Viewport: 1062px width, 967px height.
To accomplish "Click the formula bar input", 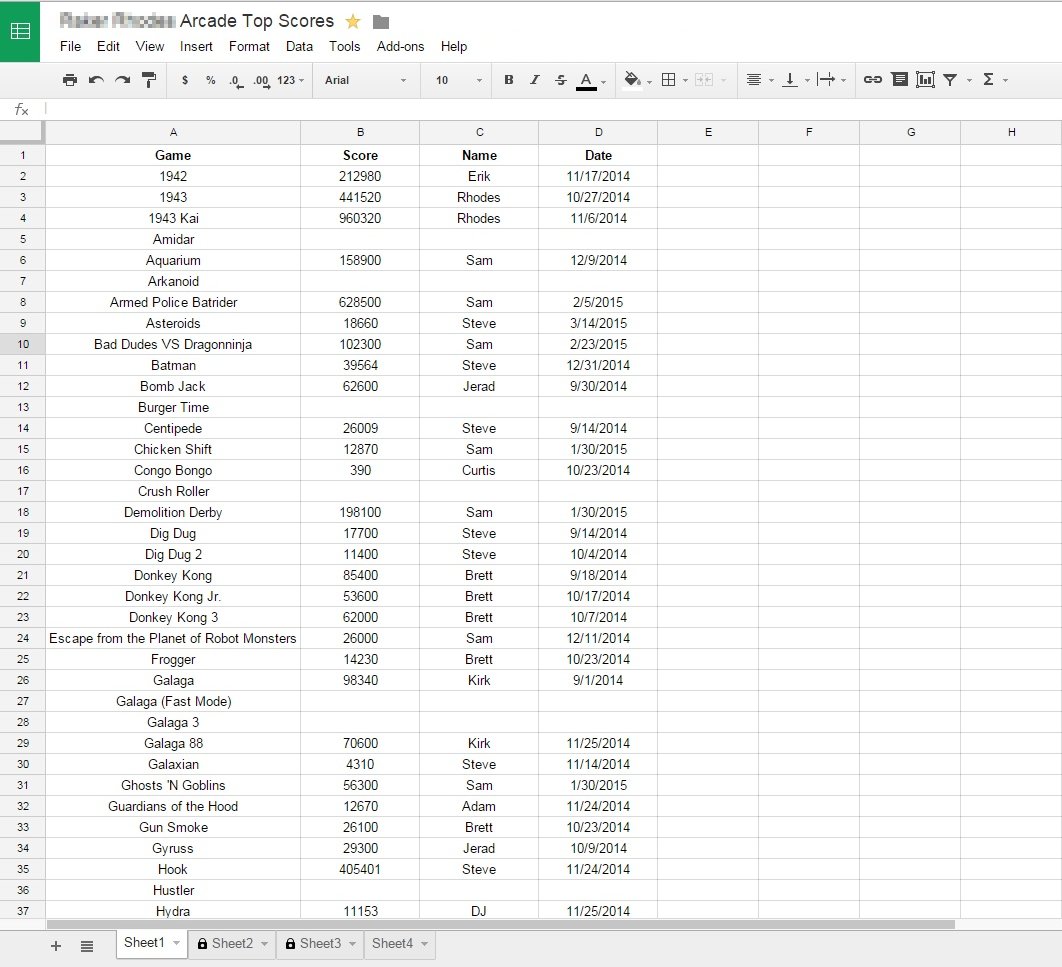I will [553, 109].
